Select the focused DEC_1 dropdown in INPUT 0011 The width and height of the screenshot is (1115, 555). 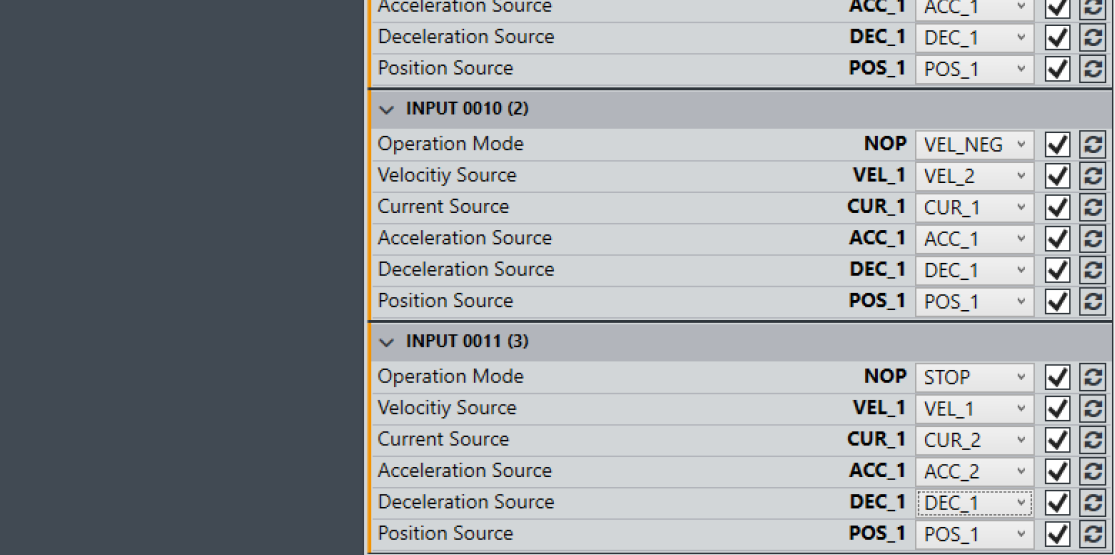click(974, 503)
